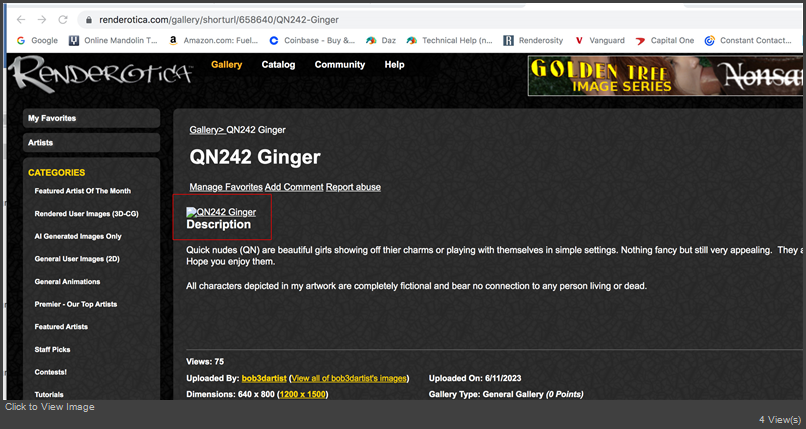Click the Gallery Type: General Gallery text
This screenshot has width=806, height=429.
pos(506,394)
